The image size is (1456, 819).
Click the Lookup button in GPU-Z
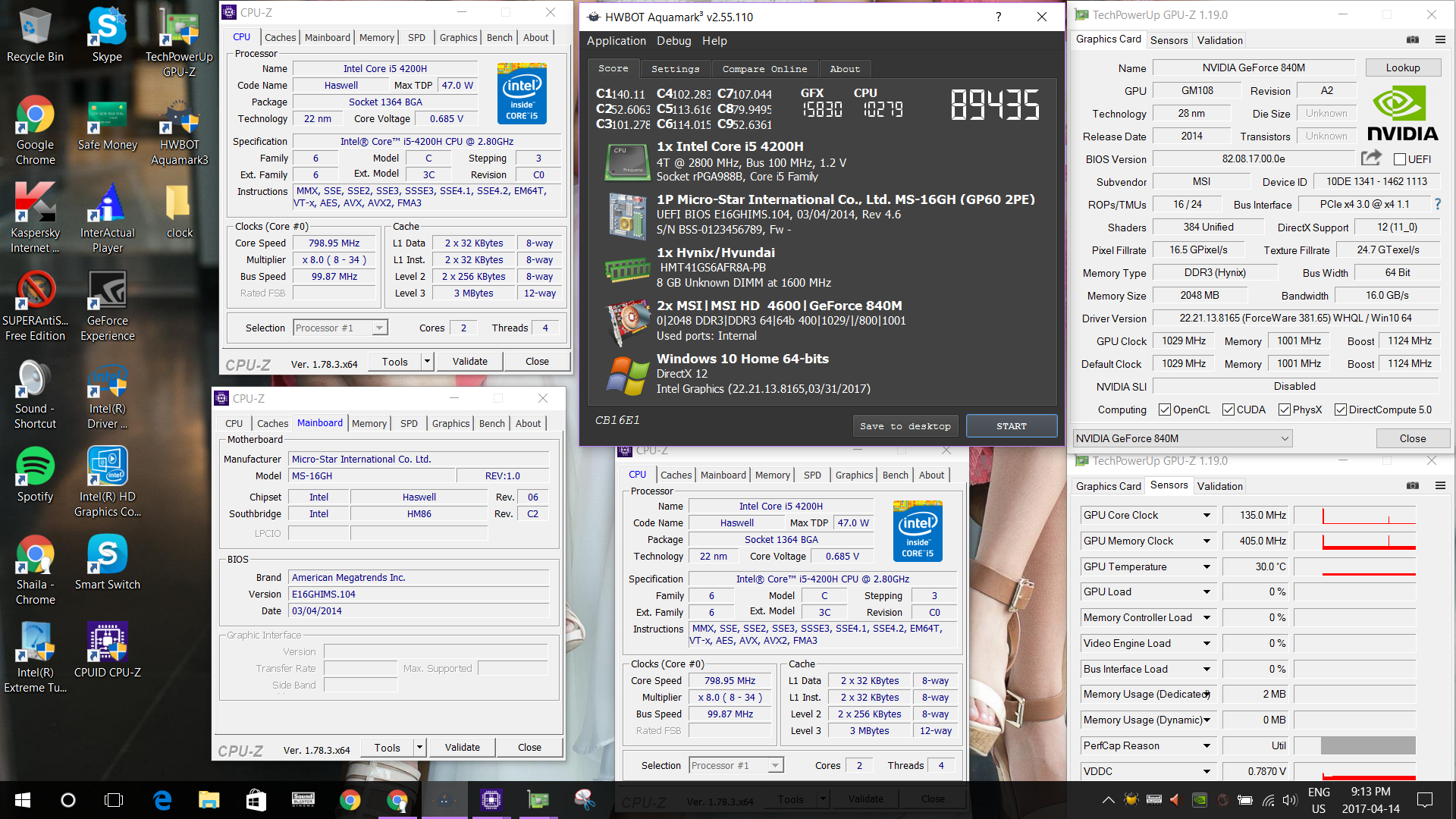click(1403, 67)
